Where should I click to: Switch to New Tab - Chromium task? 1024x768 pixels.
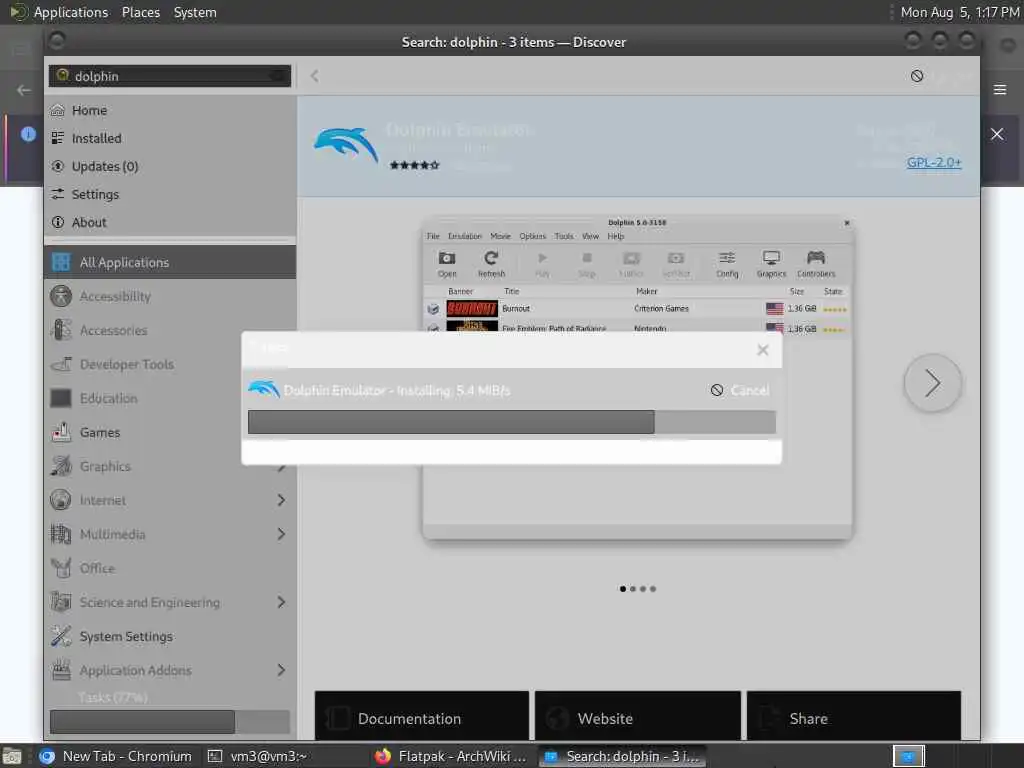click(x=116, y=756)
